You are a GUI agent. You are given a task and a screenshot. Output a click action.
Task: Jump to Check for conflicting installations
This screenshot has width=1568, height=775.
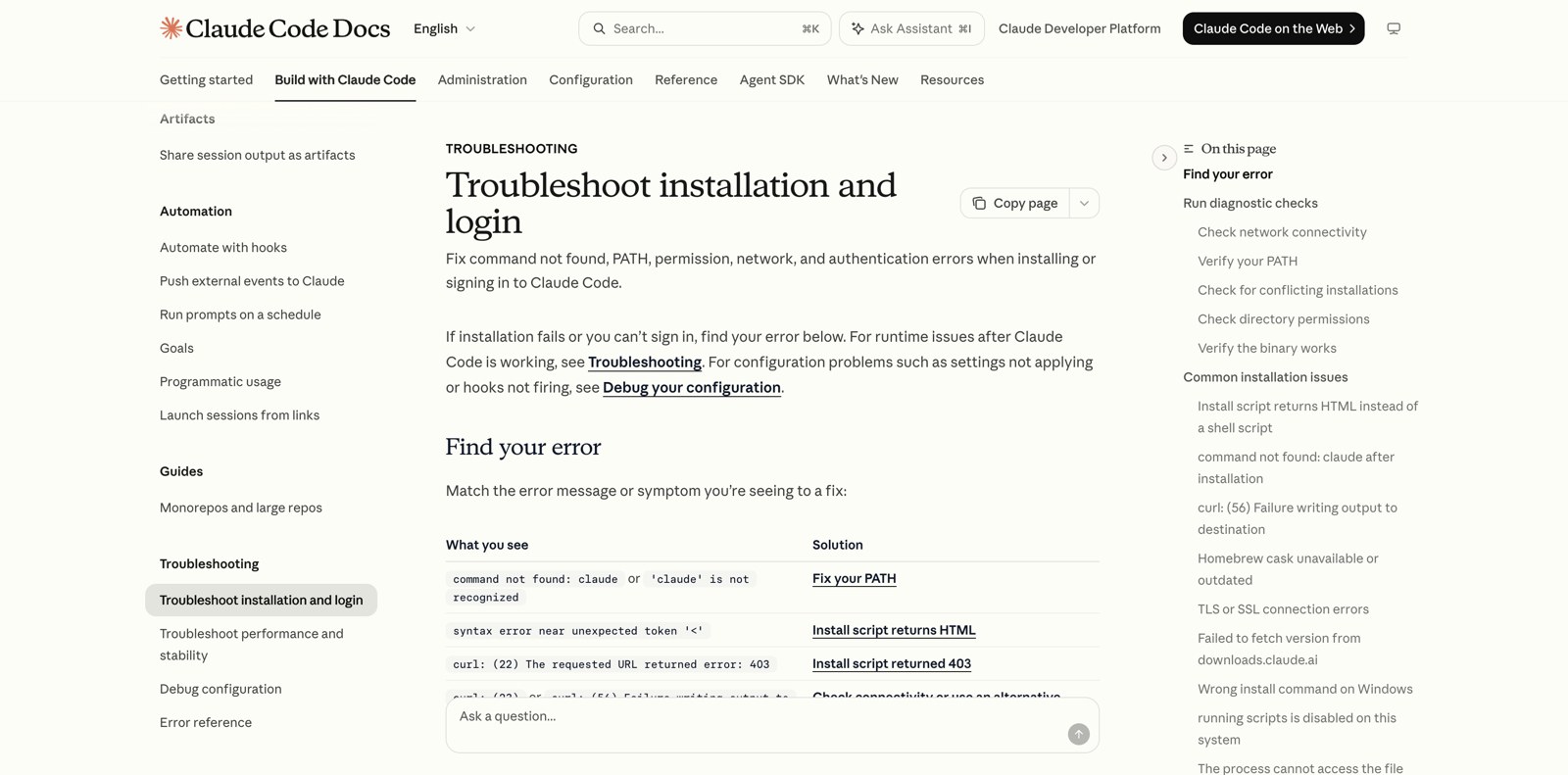coord(1298,290)
